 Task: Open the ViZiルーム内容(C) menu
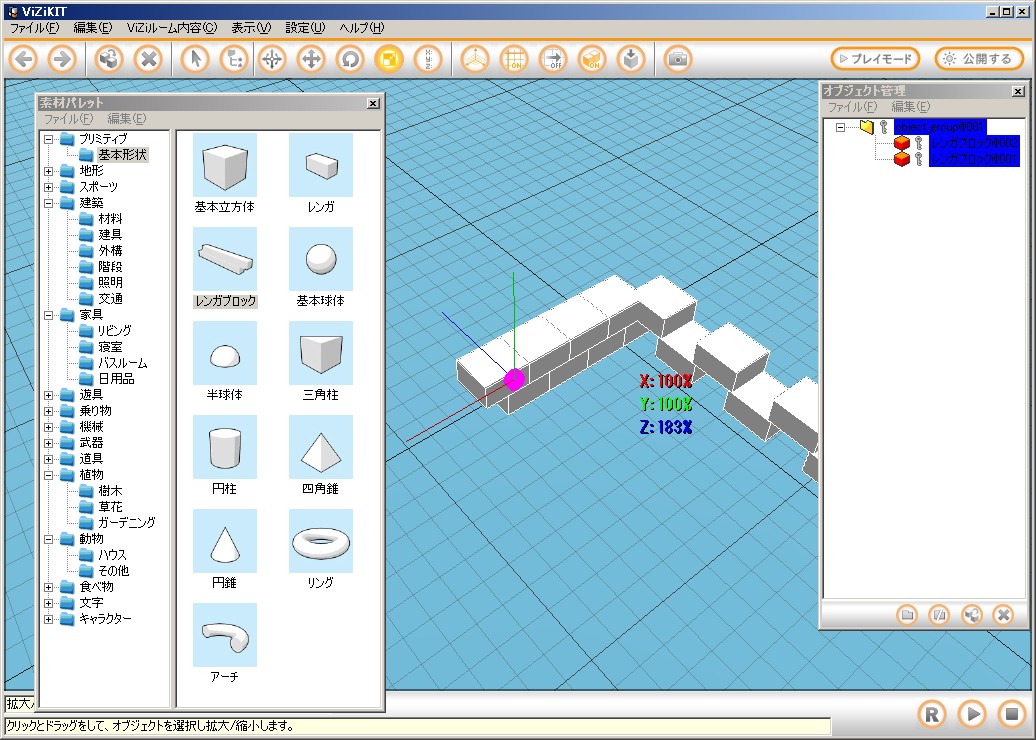coord(170,28)
